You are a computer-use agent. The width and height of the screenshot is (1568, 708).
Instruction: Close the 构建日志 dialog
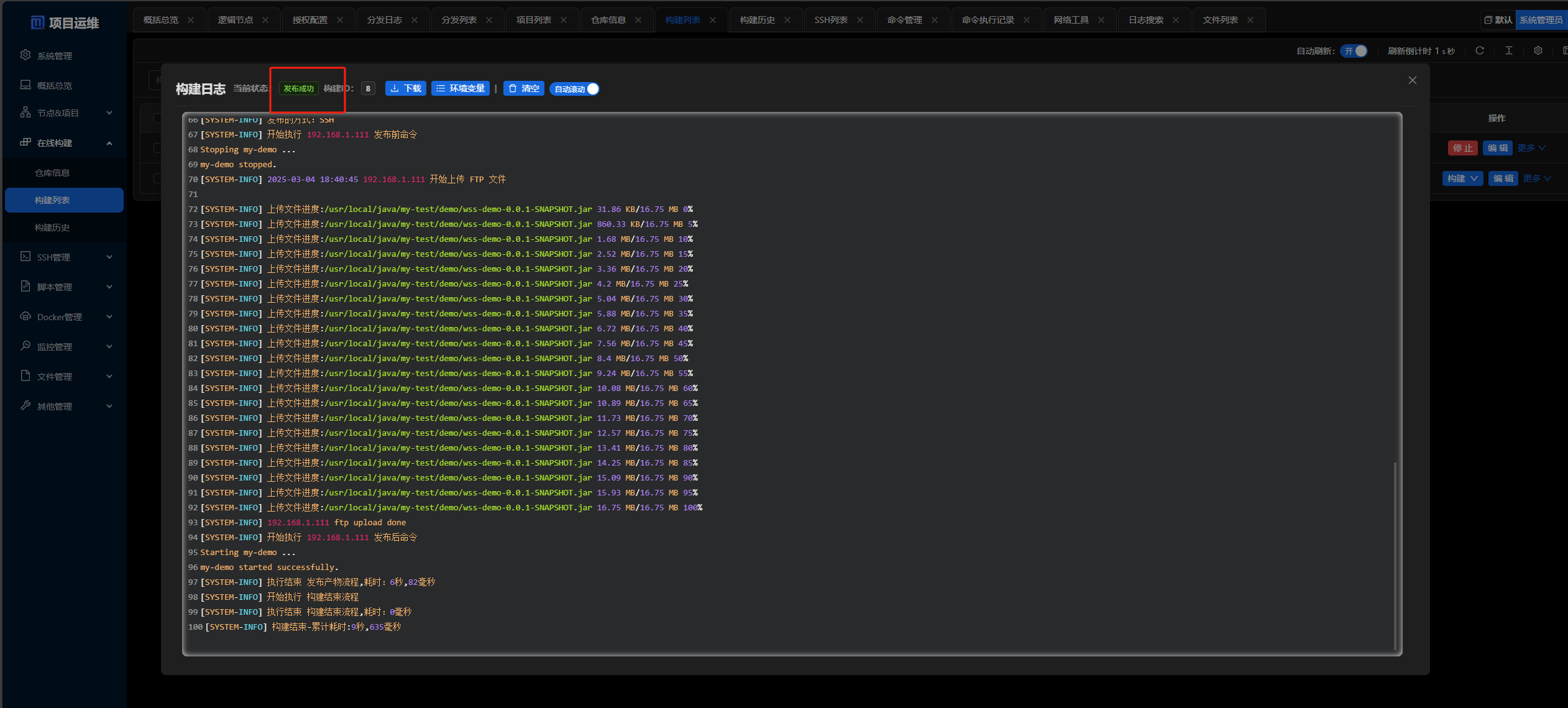[x=1413, y=80]
